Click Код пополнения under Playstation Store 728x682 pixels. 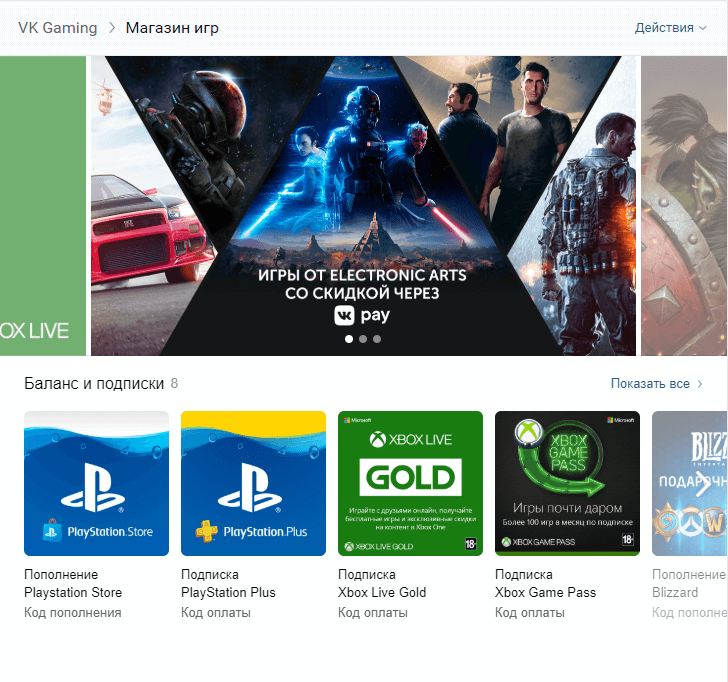(x=72, y=613)
